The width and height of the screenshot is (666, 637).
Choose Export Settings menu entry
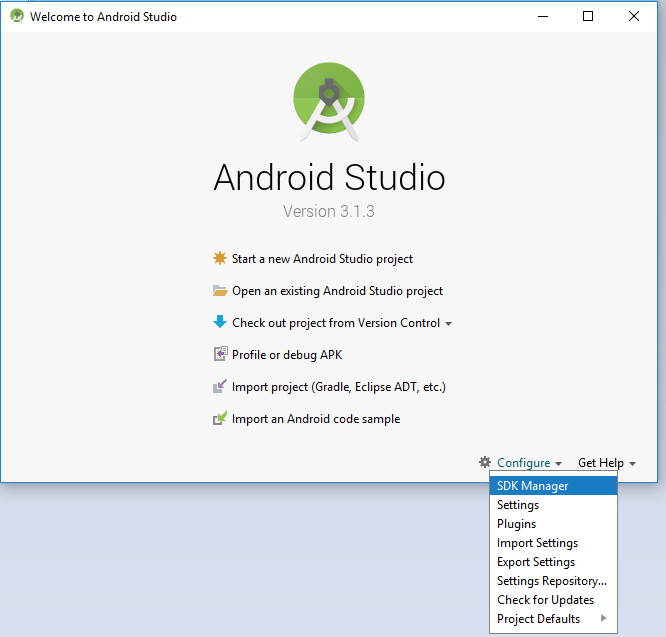point(553,562)
